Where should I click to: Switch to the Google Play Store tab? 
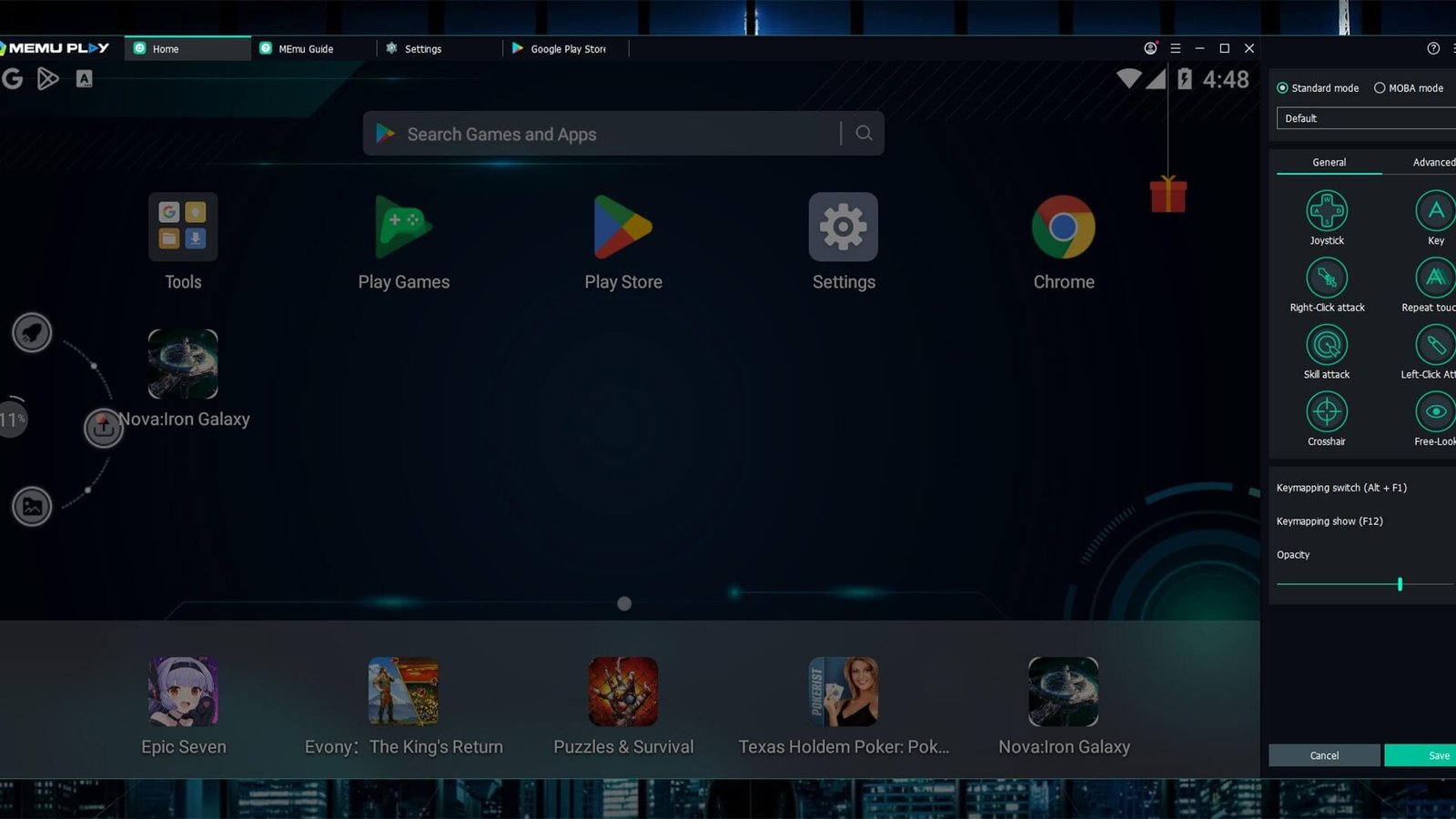click(x=565, y=48)
